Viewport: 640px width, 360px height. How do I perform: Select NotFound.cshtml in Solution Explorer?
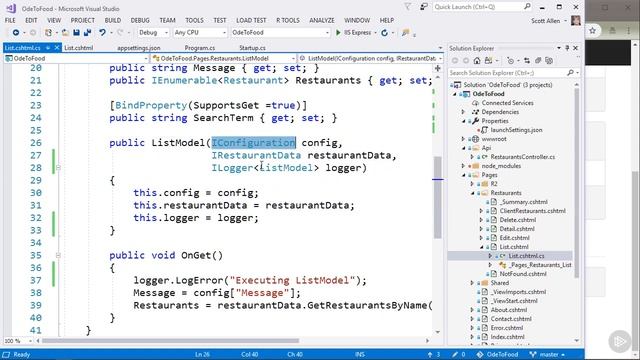523,274
